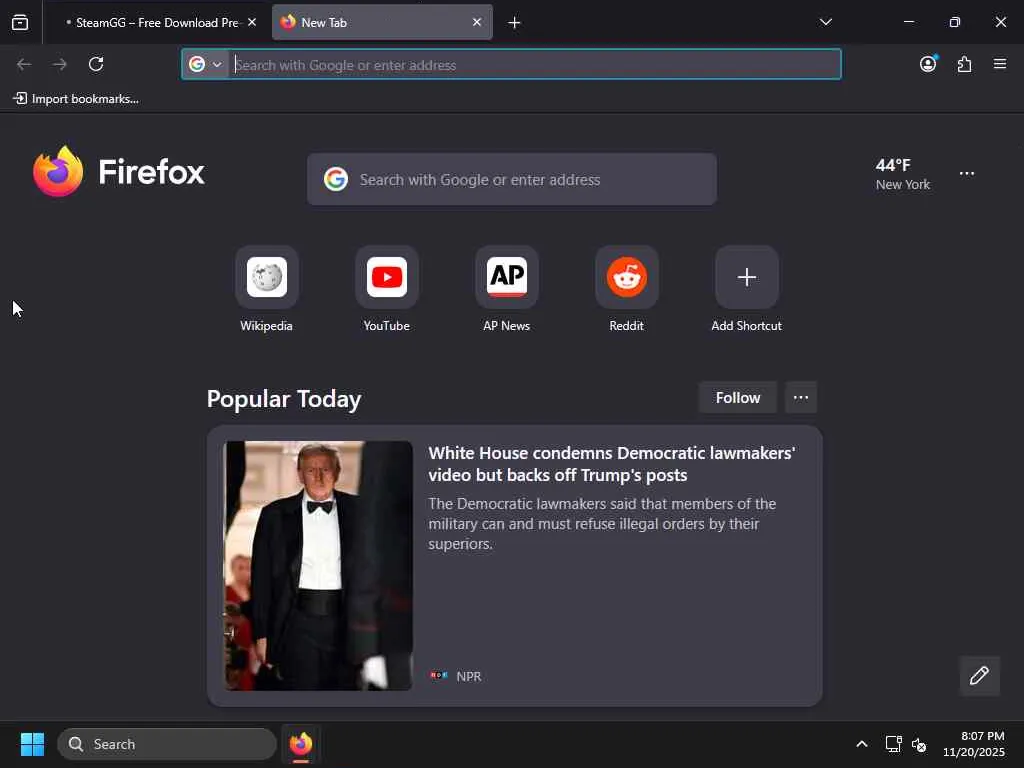Close the SteamGG tab
The image size is (1024, 768).
tap(252, 22)
